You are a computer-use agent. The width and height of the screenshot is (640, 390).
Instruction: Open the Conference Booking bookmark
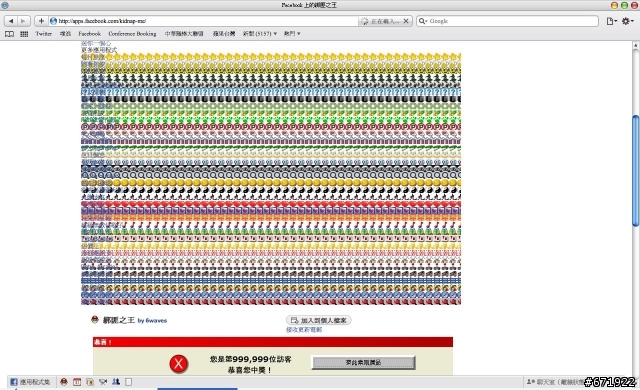pos(132,33)
